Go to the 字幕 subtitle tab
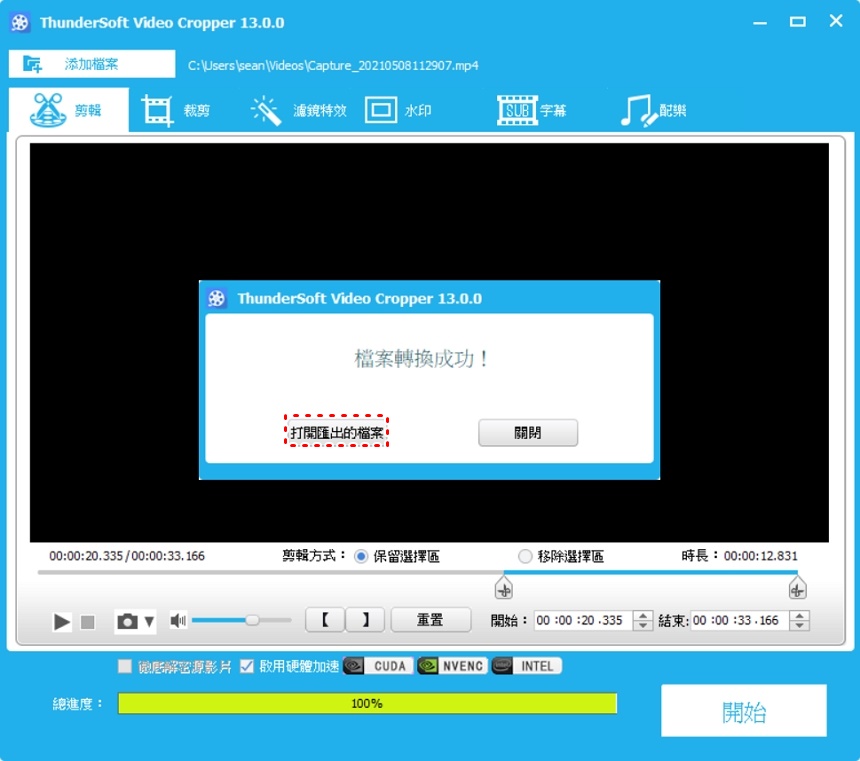 532,111
